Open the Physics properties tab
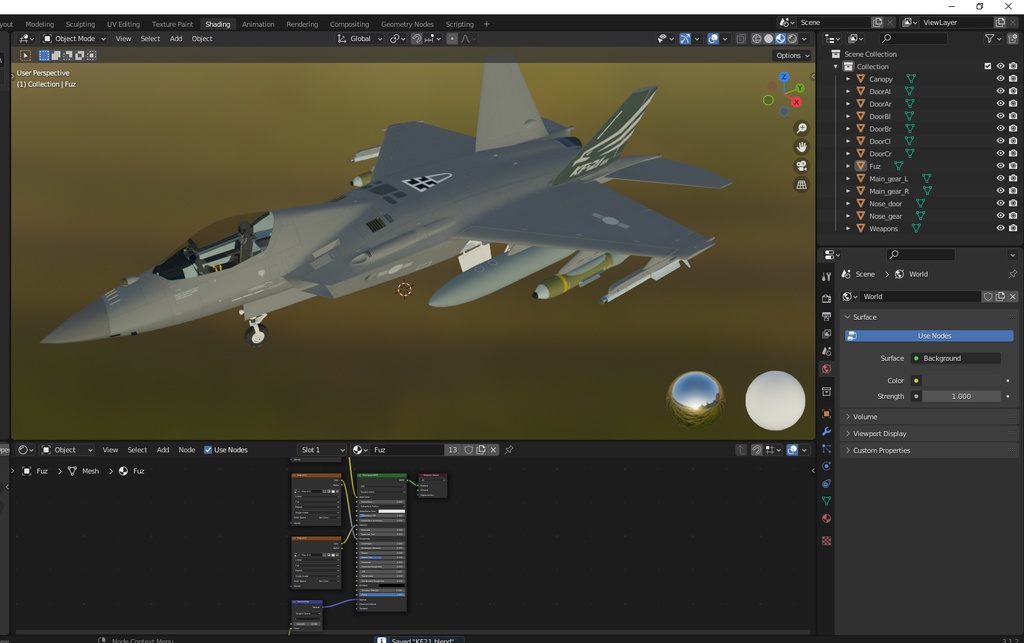 pos(826,466)
